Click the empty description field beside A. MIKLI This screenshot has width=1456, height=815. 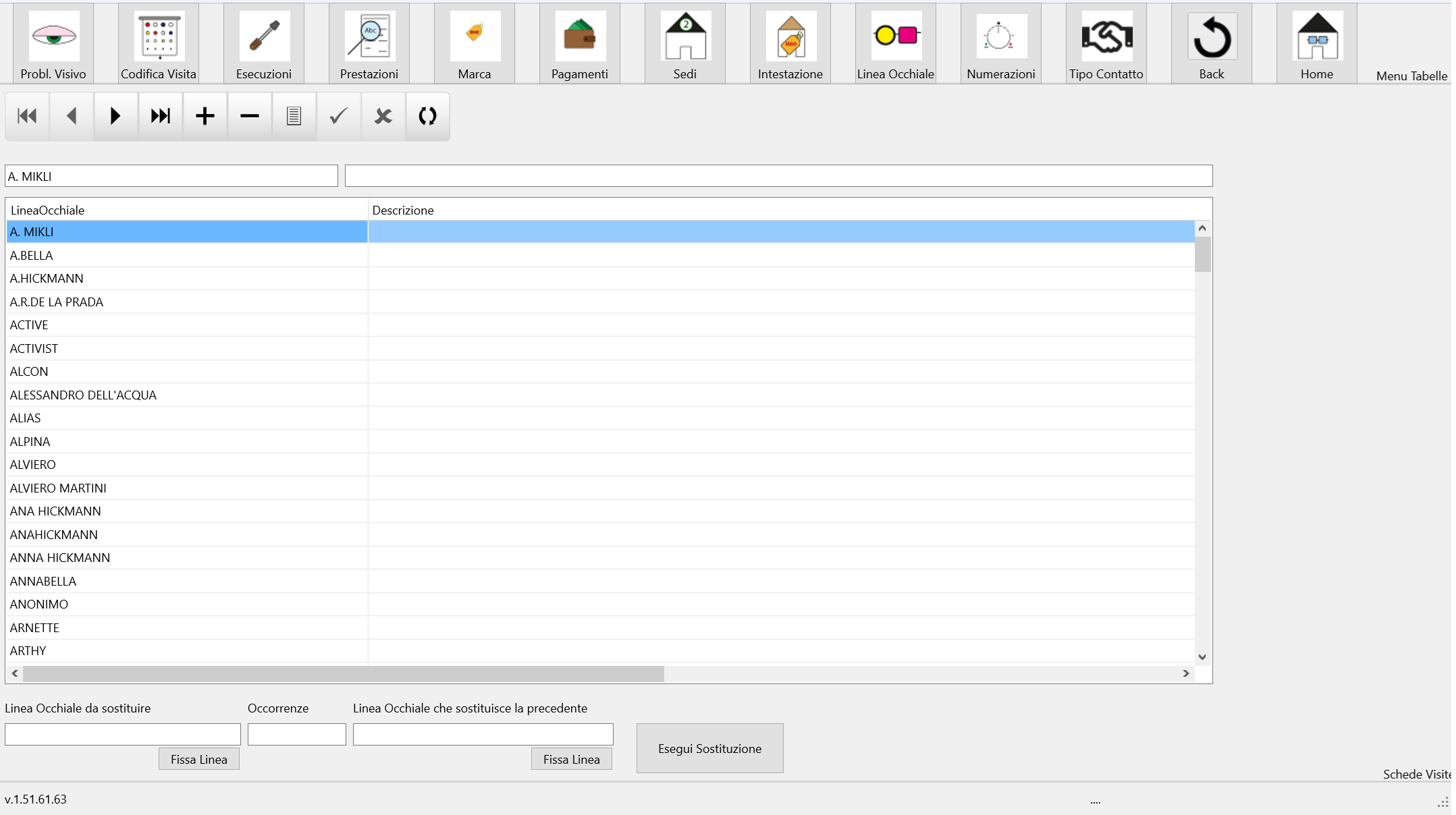tap(779, 176)
